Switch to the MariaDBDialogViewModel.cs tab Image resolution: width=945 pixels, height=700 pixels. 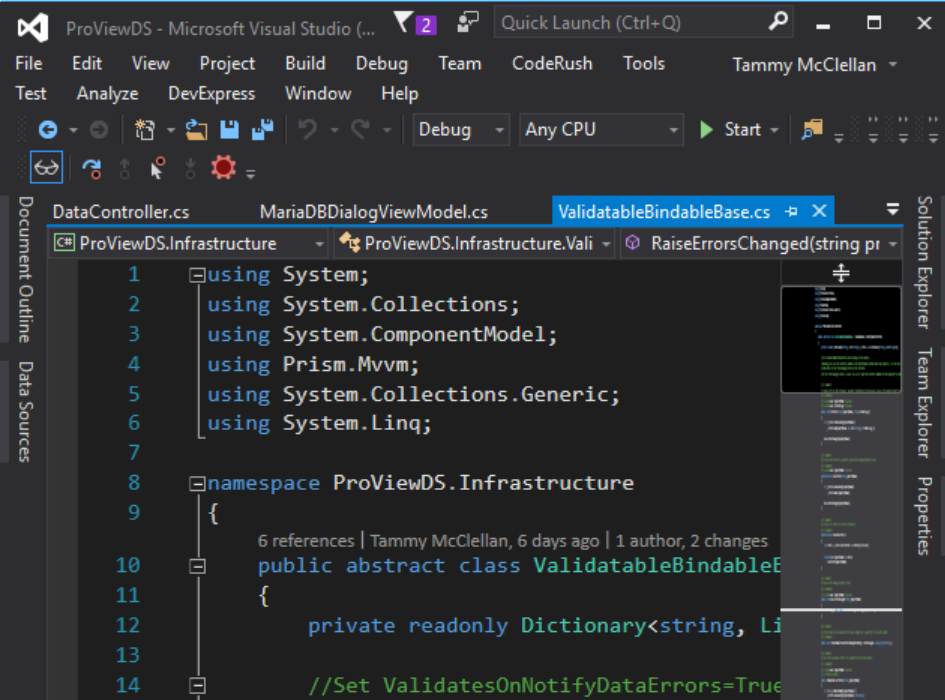374,212
